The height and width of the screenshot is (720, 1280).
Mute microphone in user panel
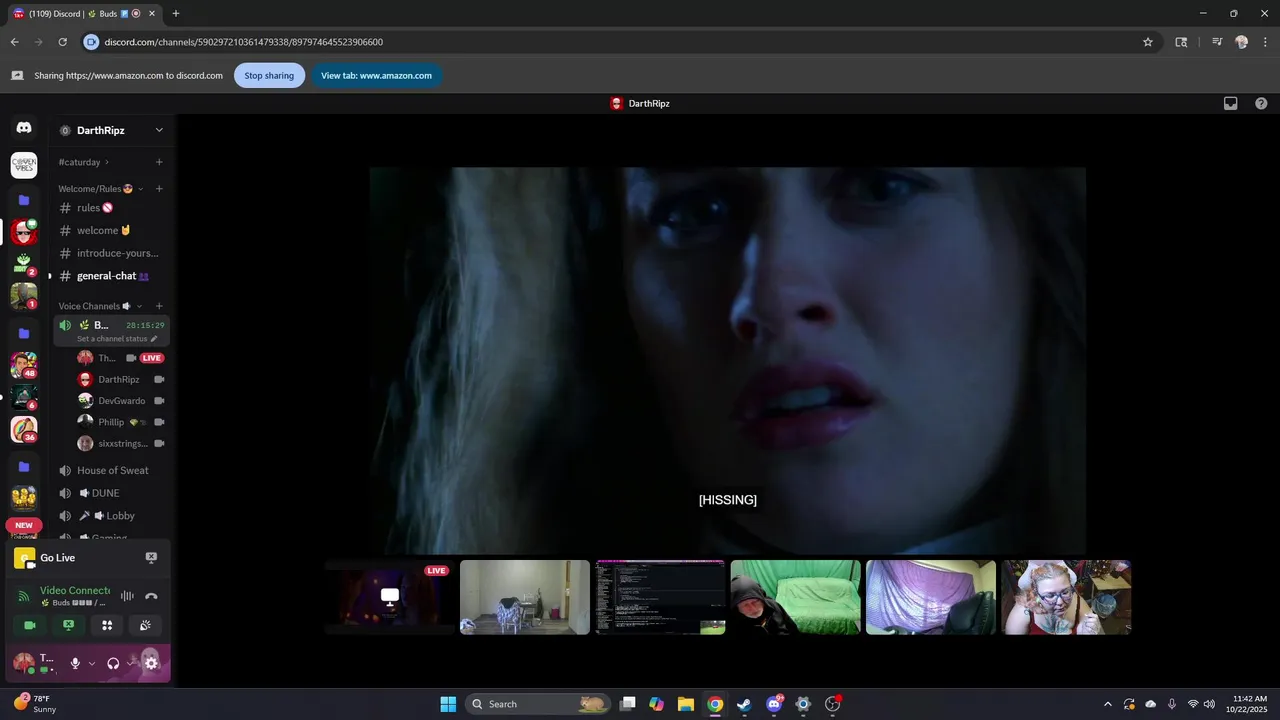click(x=75, y=663)
